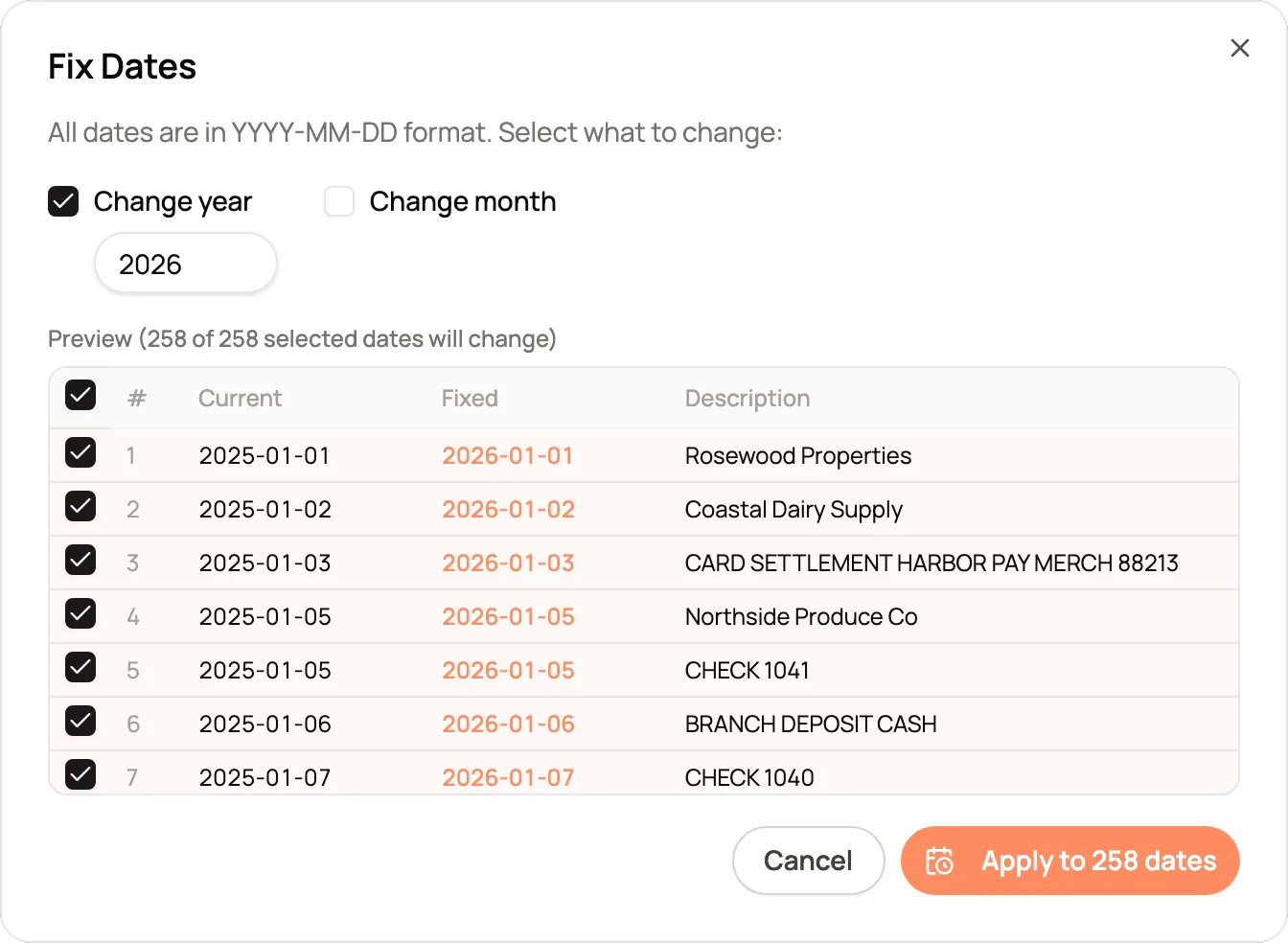The width and height of the screenshot is (1288, 943).
Task: Click fixed date 2026-01-07
Action: [x=508, y=778]
